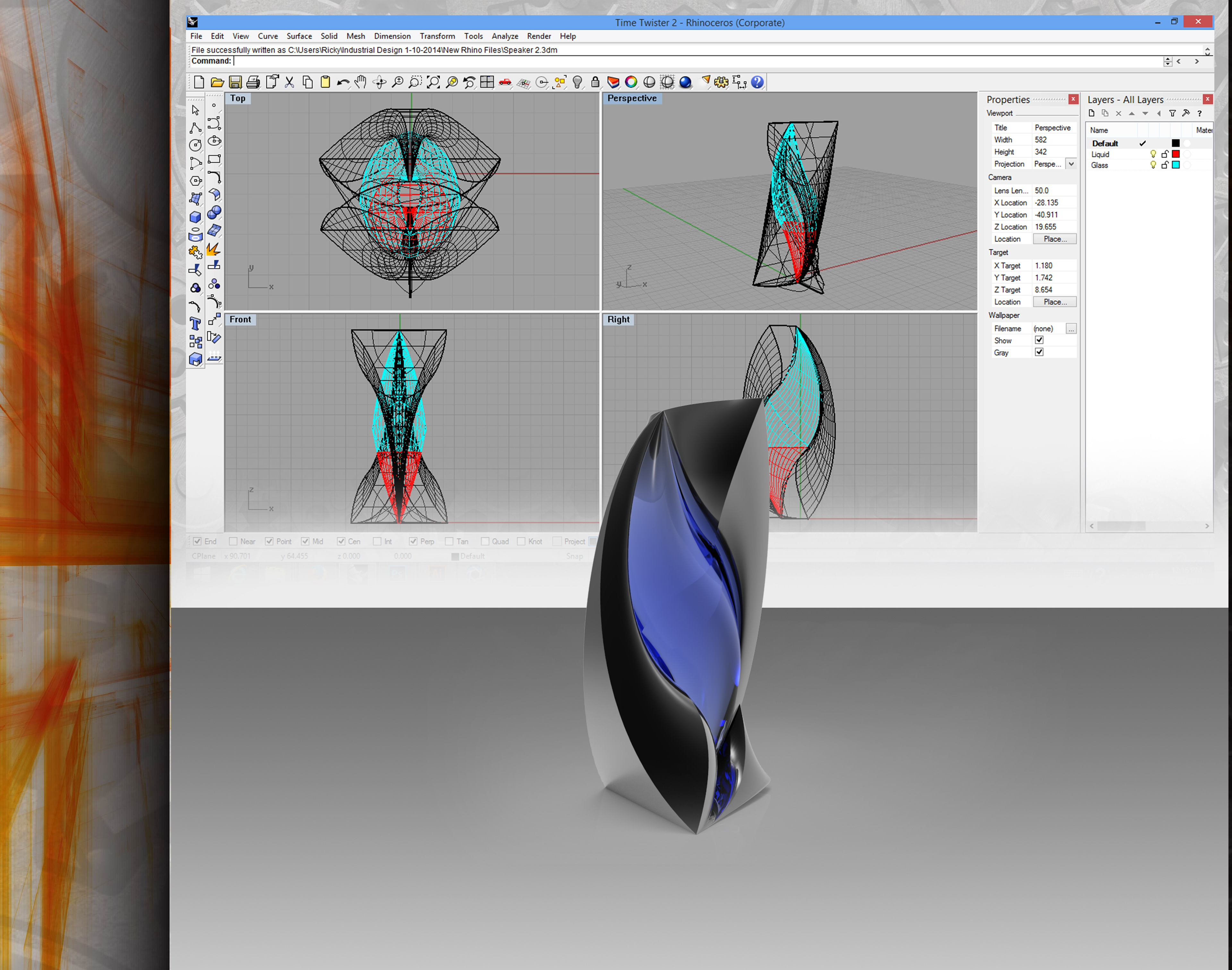Open the Projection dropdown
The height and width of the screenshot is (970, 1232).
[1071, 164]
